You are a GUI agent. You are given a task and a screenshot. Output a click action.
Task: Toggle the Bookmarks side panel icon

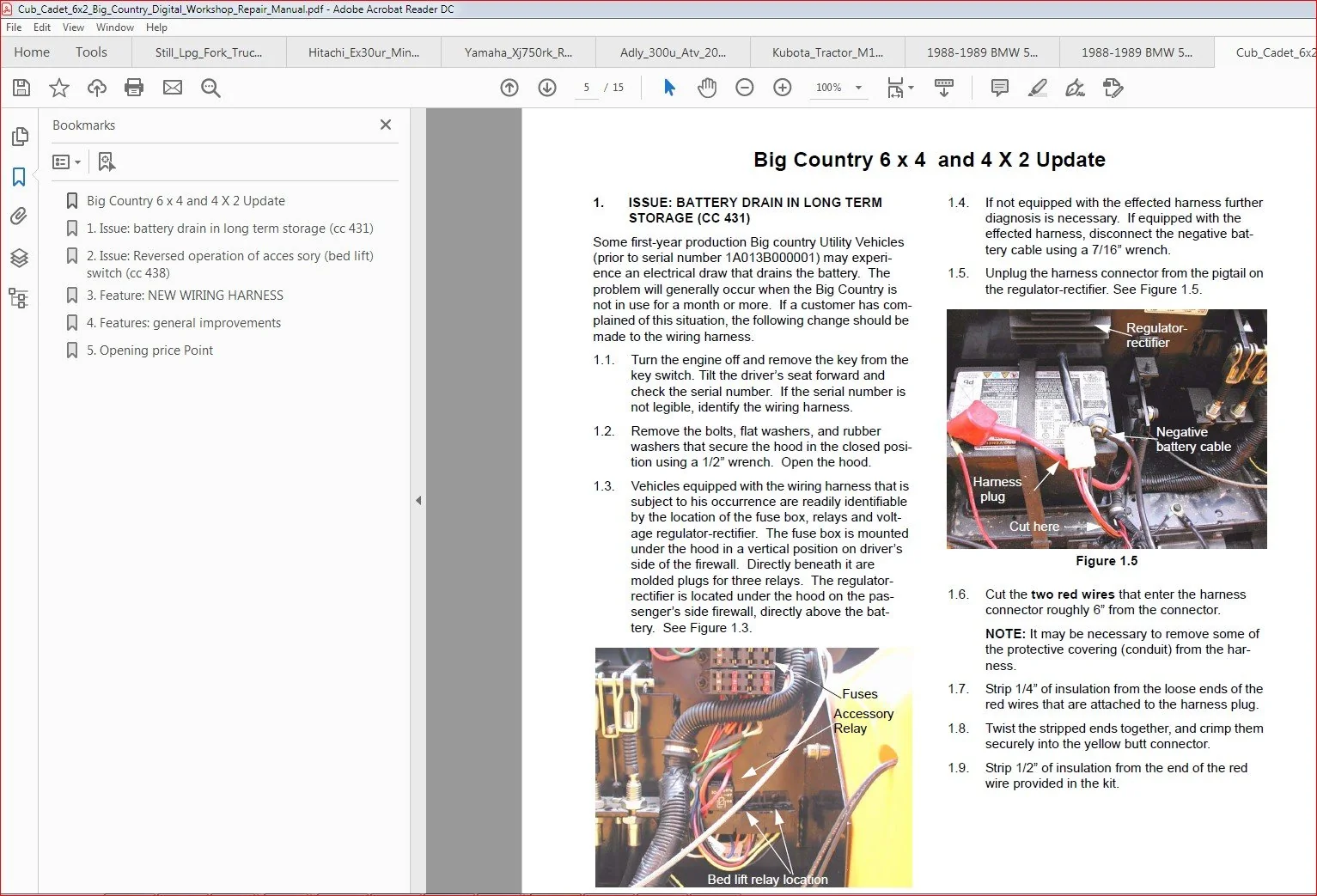click(x=19, y=177)
